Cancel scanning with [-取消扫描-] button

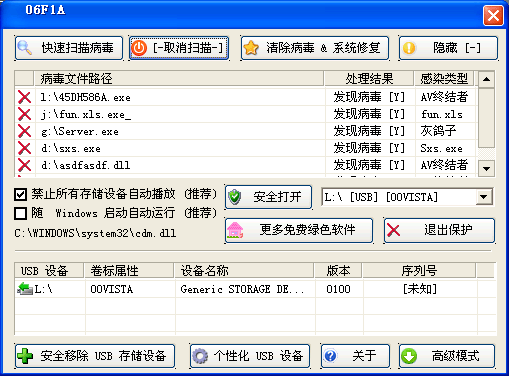(179, 48)
